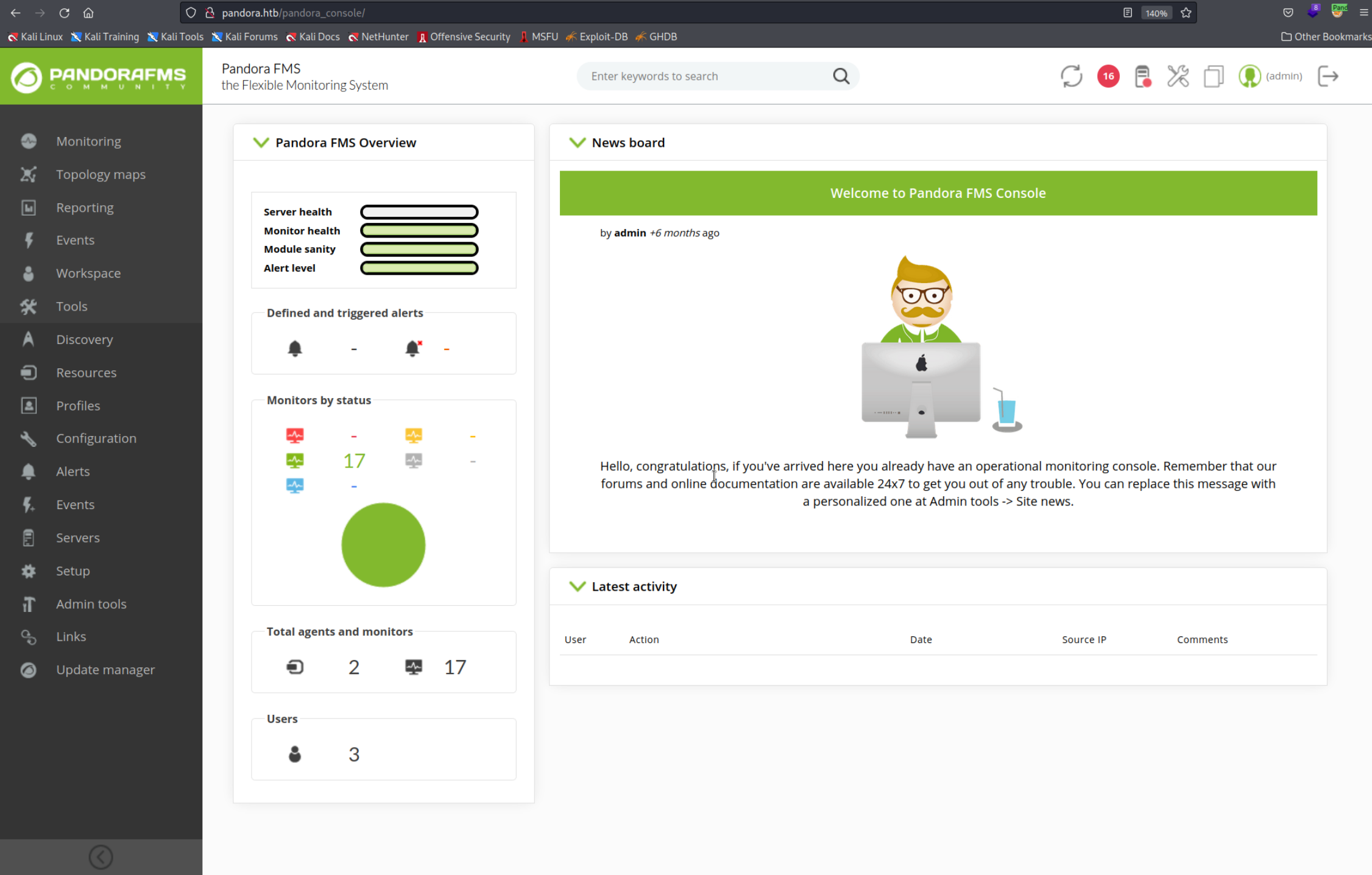Click the Monitor health progress bar
Viewport: 1372px width, 875px height.
tap(419, 231)
